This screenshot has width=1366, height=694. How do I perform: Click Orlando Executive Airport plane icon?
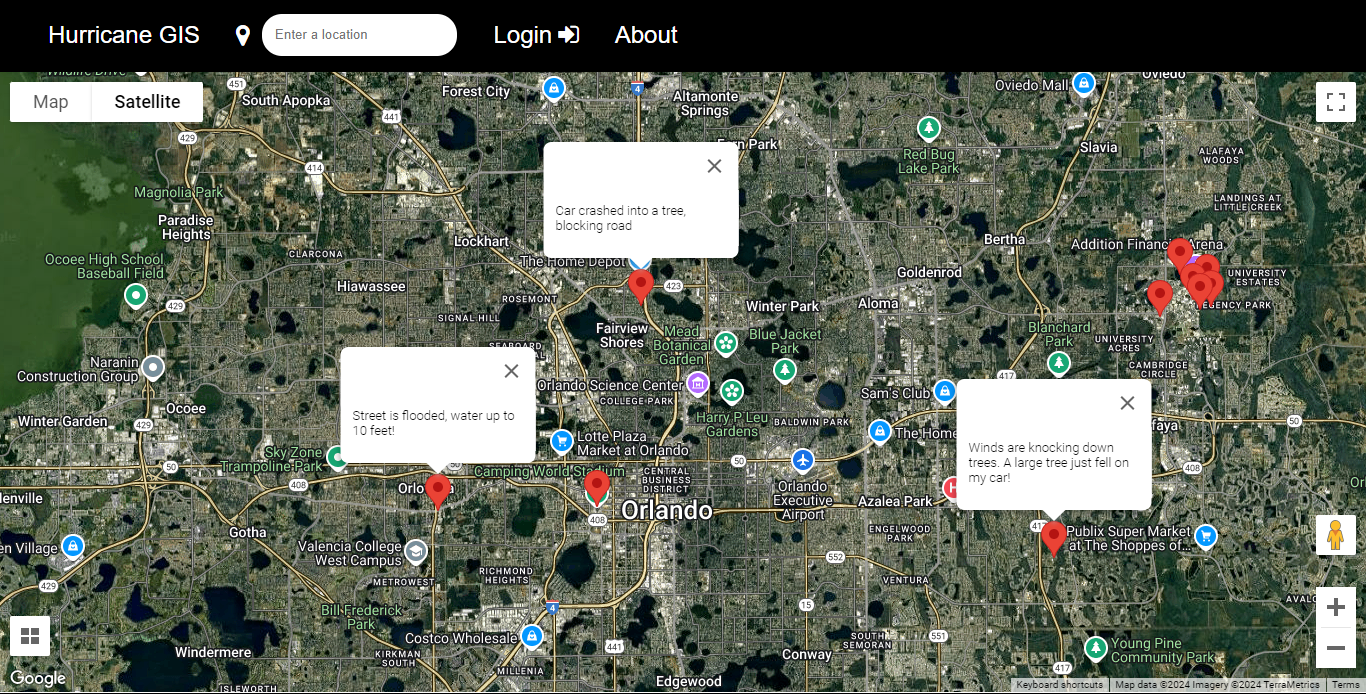tap(803, 461)
